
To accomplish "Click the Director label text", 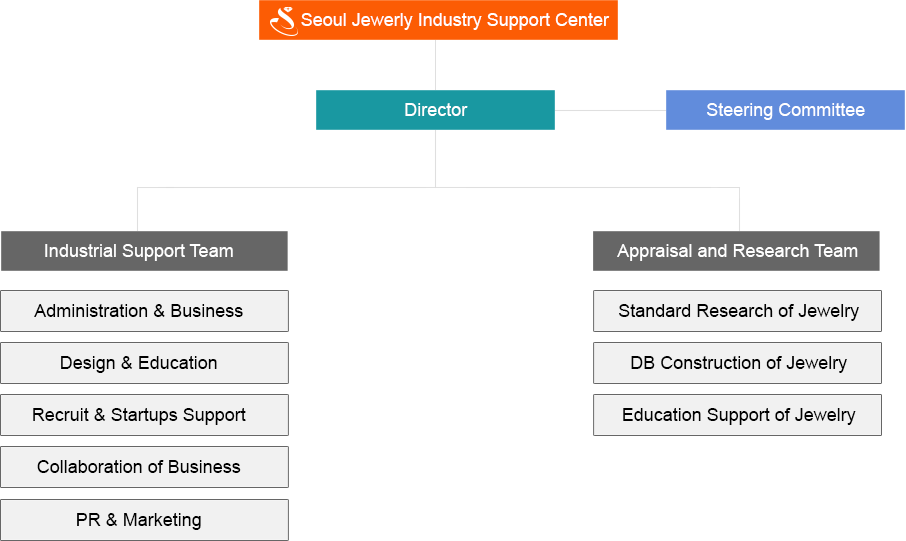I will (x=435, y=110).
